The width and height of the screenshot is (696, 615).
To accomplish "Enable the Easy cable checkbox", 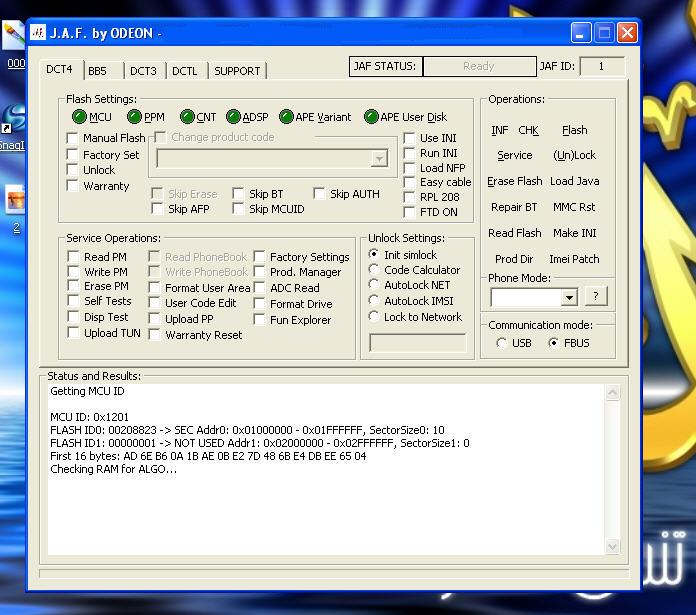I will tap(409, 182).
